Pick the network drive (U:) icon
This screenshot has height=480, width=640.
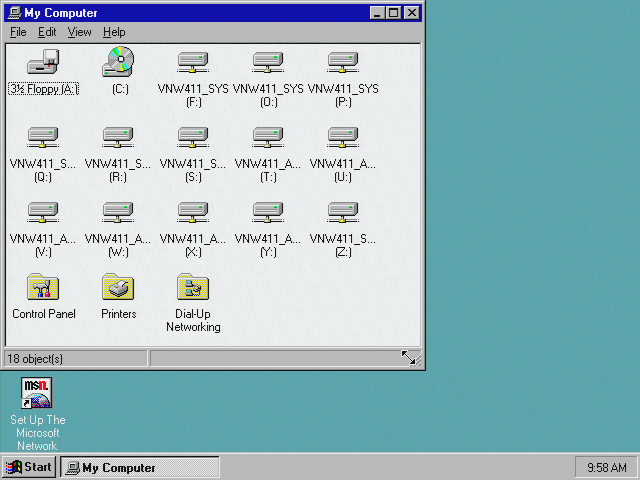click(x=343, y=138)
